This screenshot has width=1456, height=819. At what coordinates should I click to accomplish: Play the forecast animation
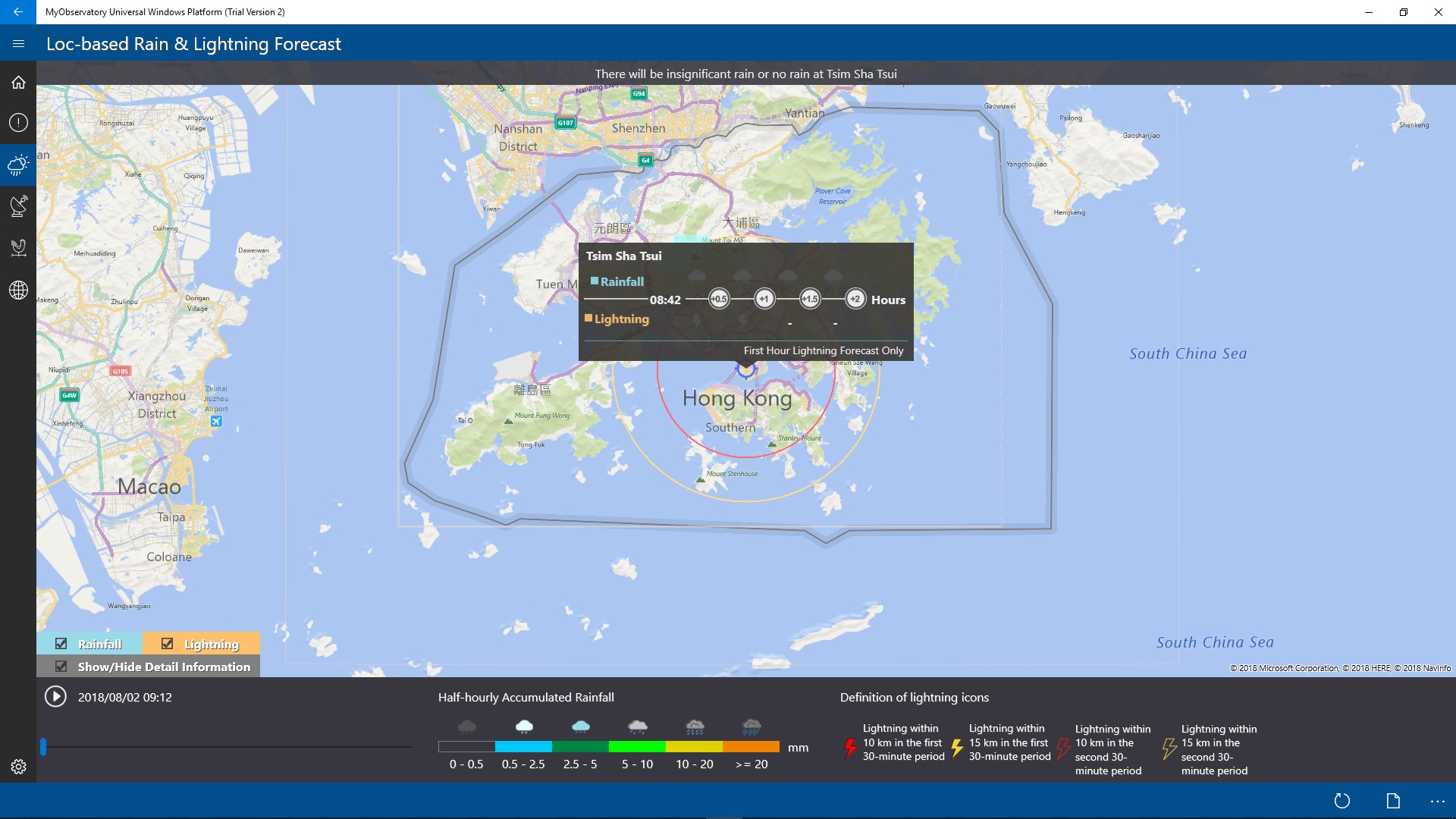(55, 696)
